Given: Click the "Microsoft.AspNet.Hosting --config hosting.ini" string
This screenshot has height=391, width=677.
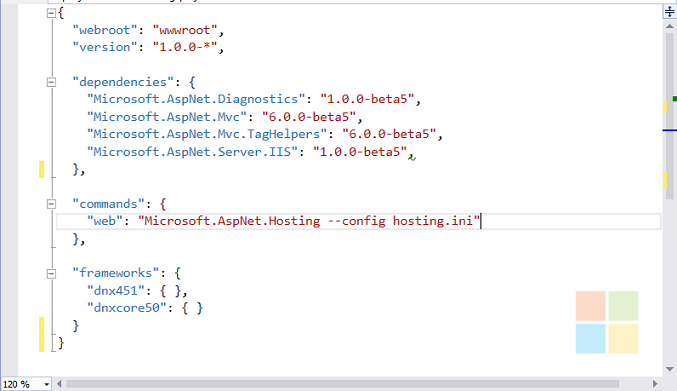Looking at the screenshot, I should click(309, 221).
